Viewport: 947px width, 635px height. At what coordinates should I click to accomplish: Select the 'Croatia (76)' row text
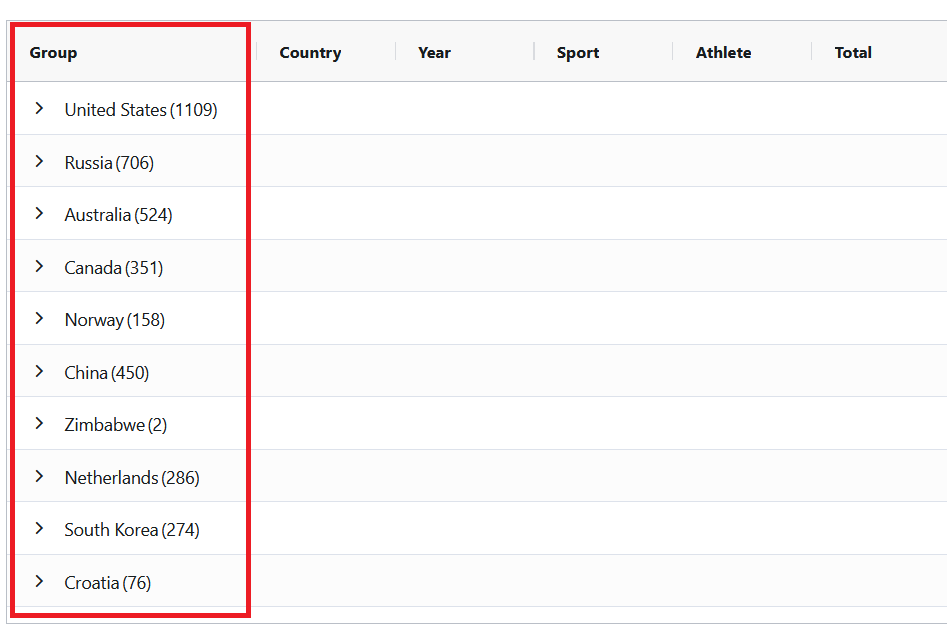[108, 584]
